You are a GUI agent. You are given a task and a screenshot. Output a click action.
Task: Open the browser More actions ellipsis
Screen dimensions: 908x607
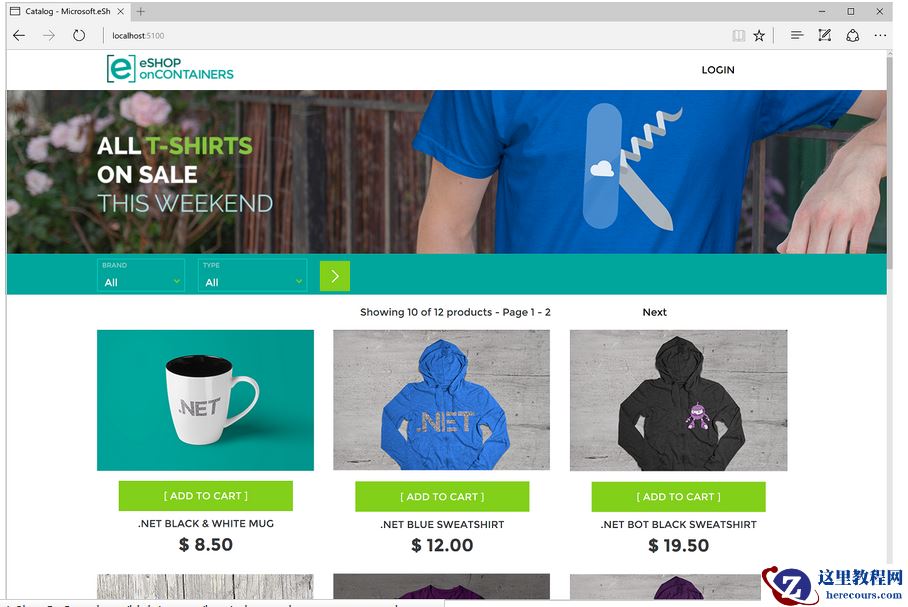tap(880, 35)
